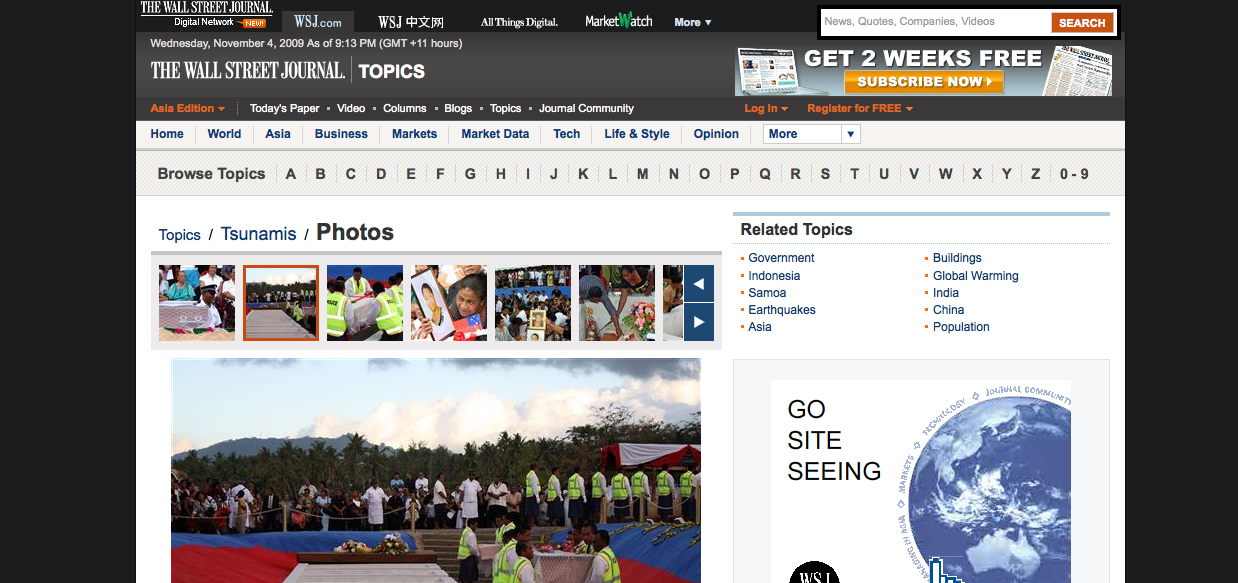Select the thumbnail of woman holding portrait

pyautogui.click(x=449, y=303)
